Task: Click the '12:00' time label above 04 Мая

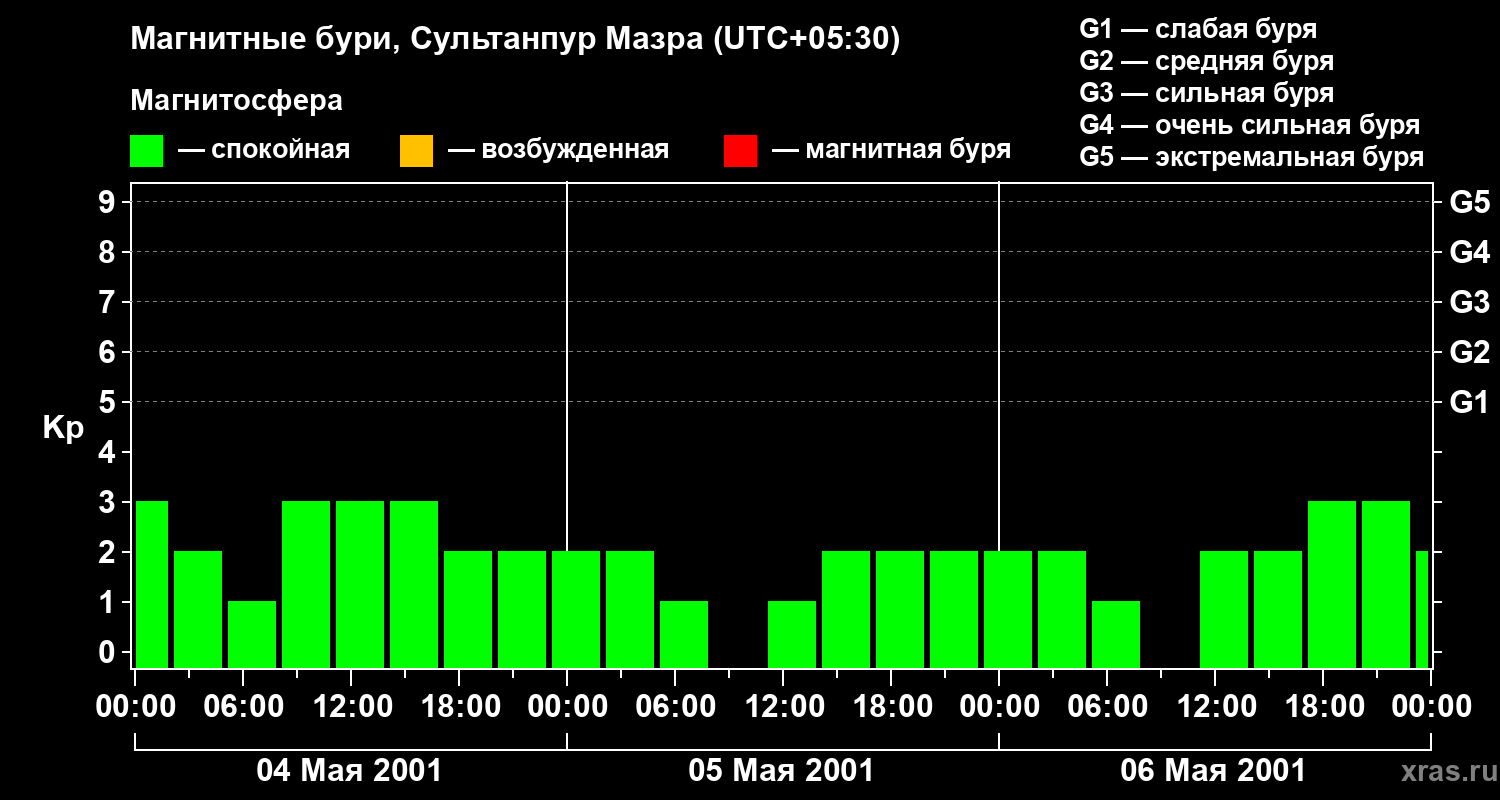Action: pos(351,707)
